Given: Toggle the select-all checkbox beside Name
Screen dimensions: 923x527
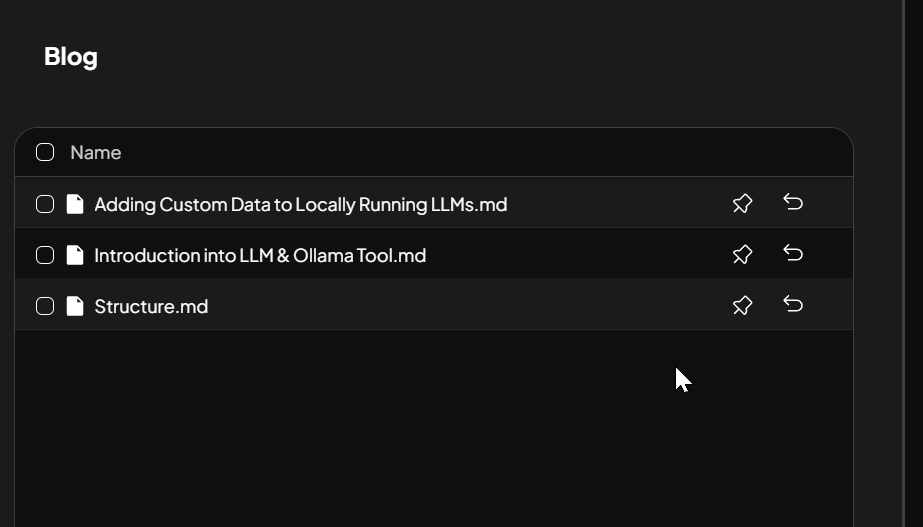Looking at the screenshot, I should click(45, 152).
